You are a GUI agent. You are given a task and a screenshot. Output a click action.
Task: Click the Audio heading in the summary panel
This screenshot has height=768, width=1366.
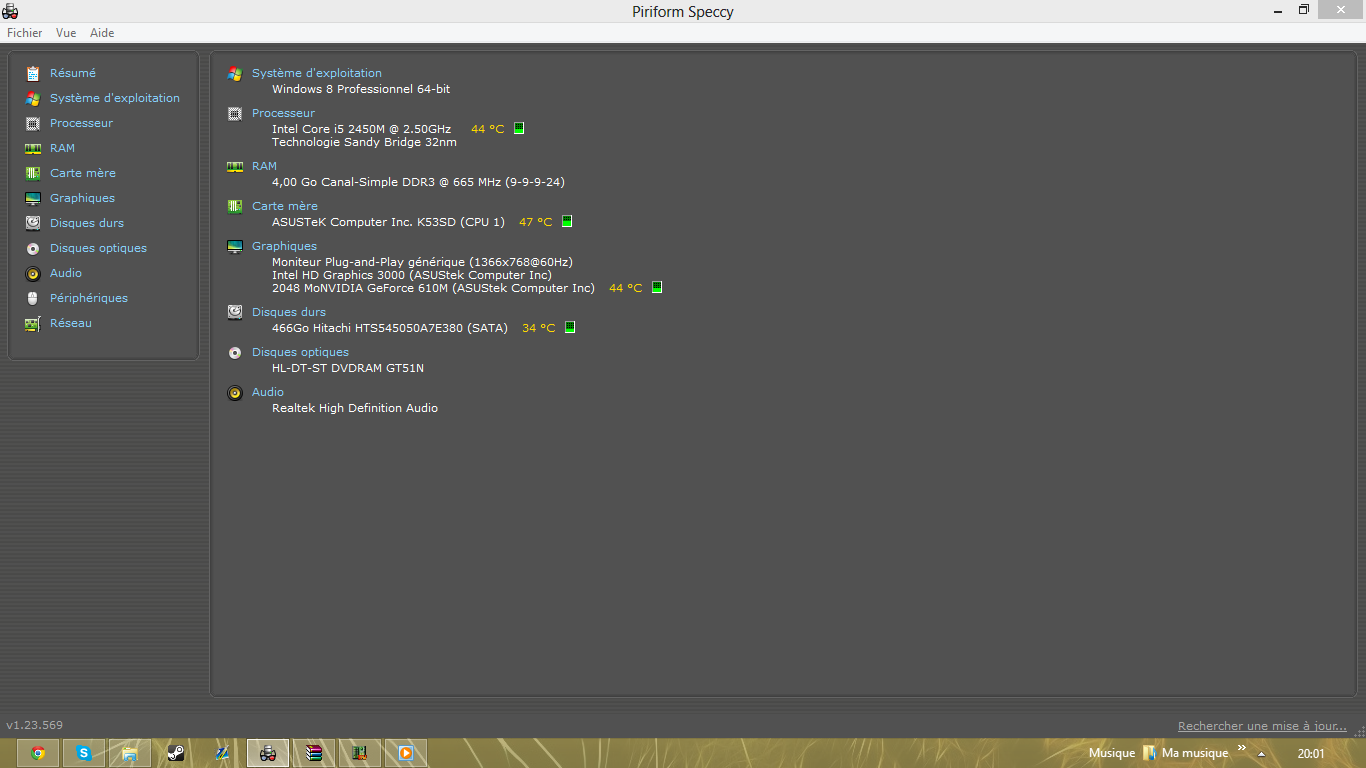click(268, 392)
